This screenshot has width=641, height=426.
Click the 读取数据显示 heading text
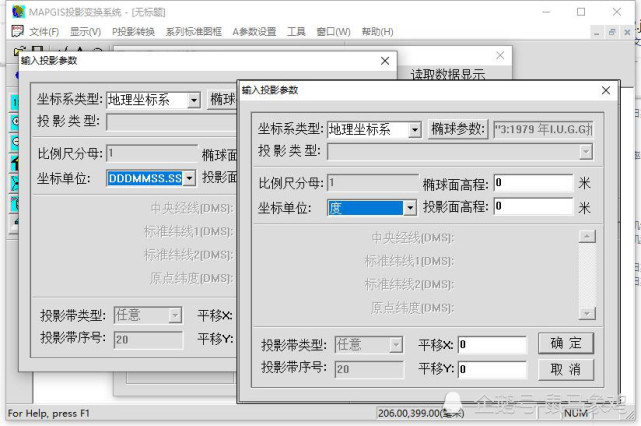pos(448,75)
